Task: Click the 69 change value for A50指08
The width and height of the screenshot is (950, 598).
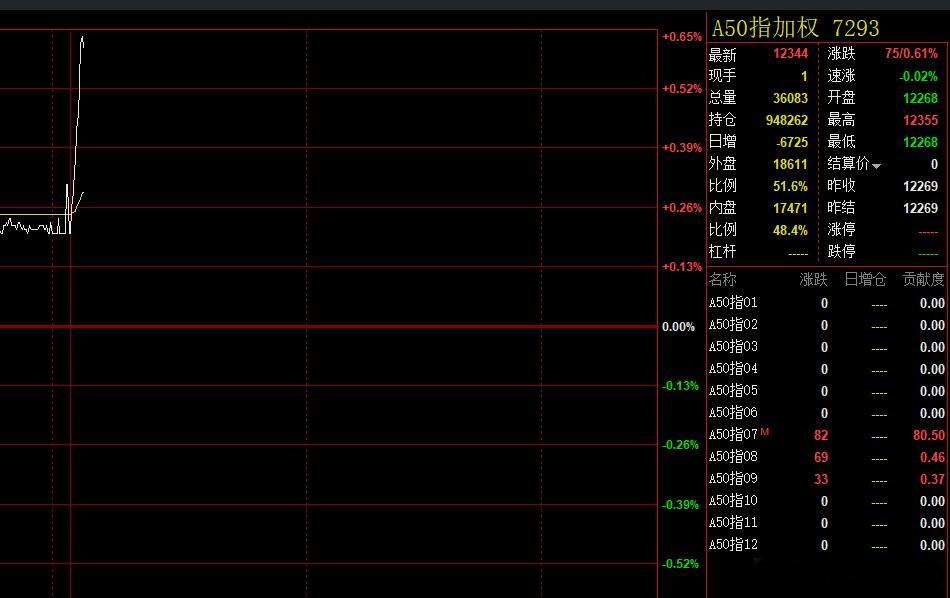Action: coord(821,457)
